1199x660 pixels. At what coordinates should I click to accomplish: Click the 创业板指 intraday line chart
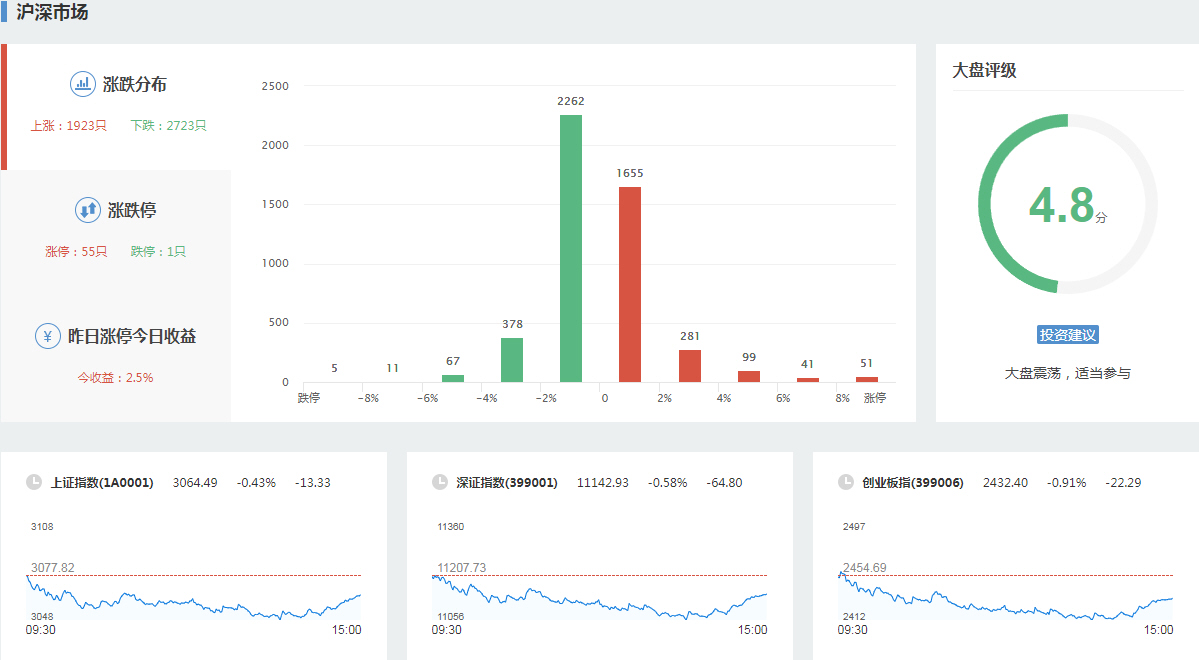pos(1005,597)
